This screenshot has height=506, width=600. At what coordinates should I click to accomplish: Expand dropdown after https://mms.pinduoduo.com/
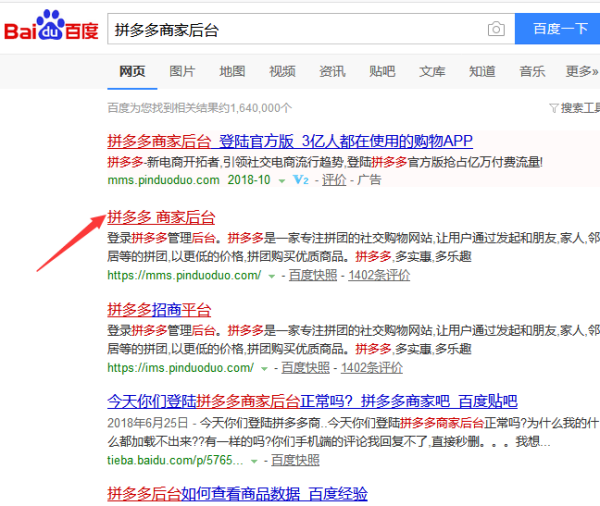(272, 276)
